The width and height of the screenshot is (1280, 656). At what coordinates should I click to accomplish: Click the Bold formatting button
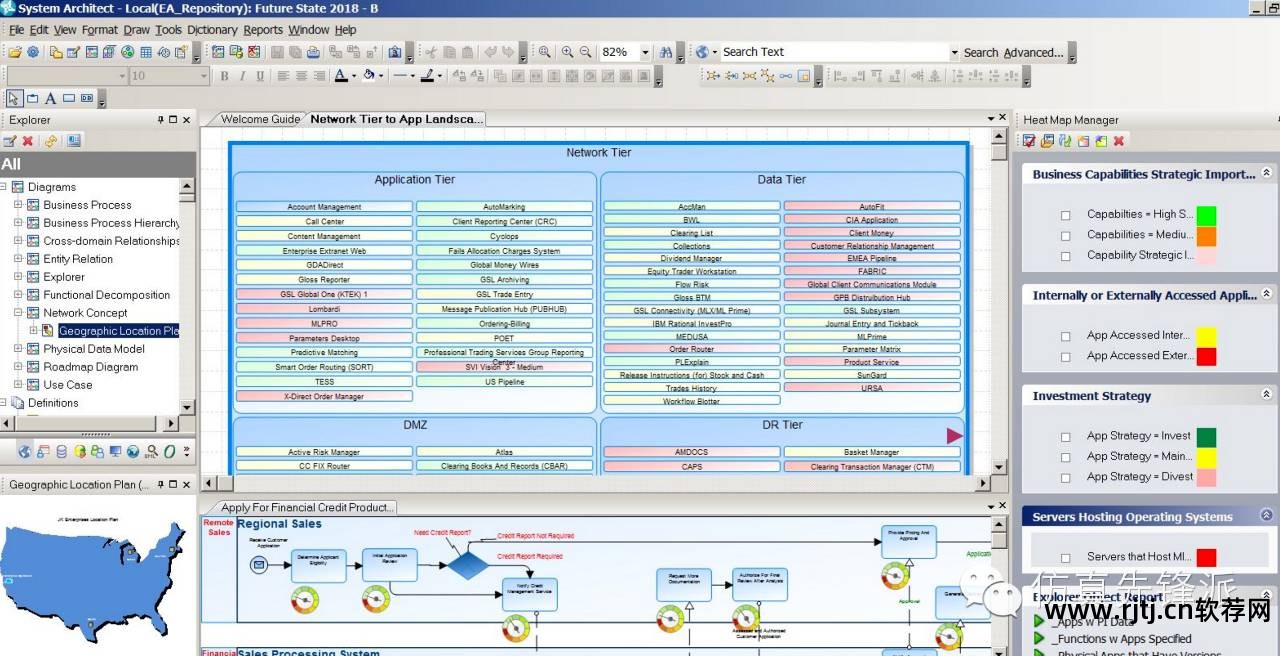click(x=224, y=75)
